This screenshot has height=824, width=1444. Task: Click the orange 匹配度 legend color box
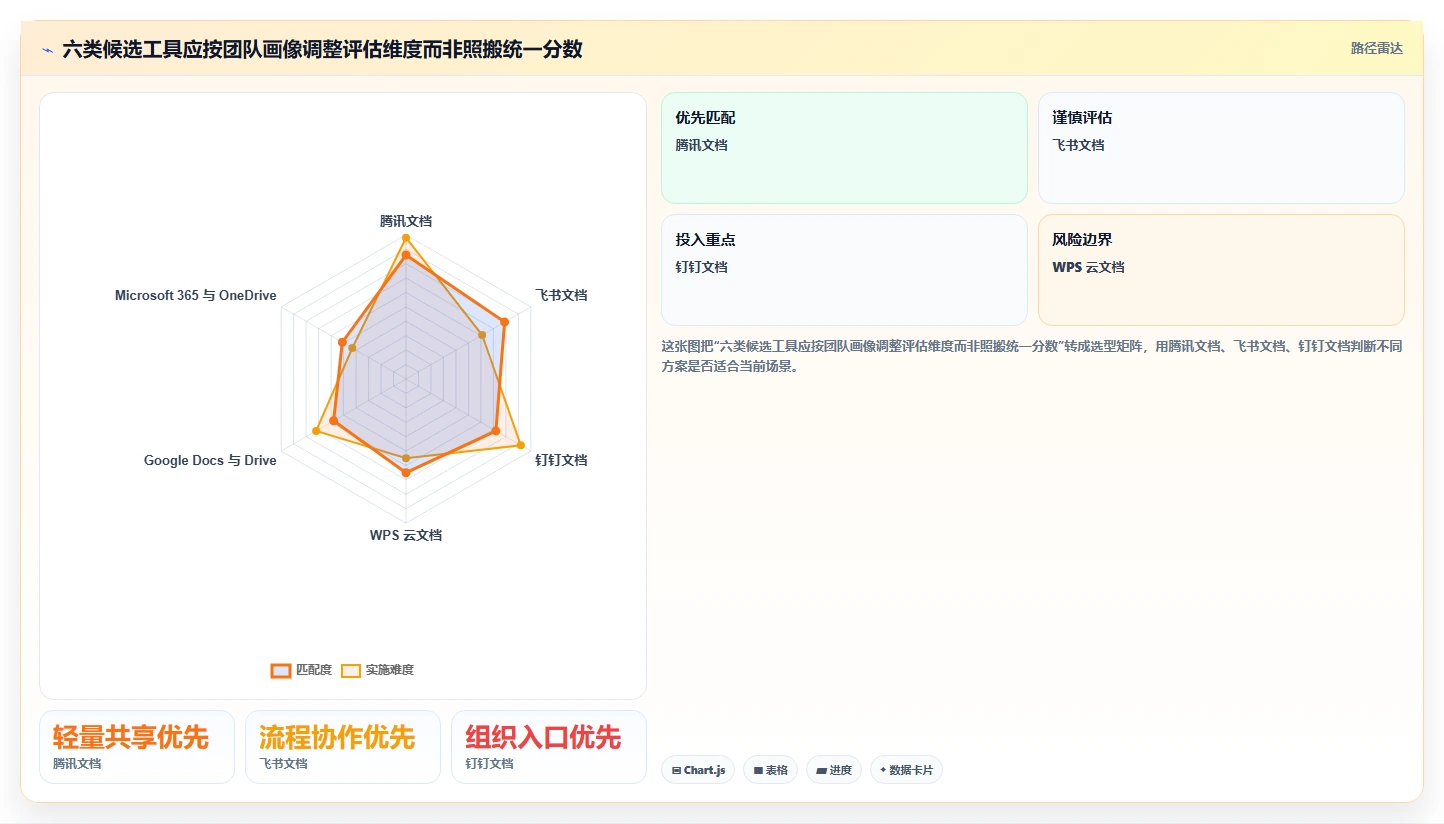(281, 670)
